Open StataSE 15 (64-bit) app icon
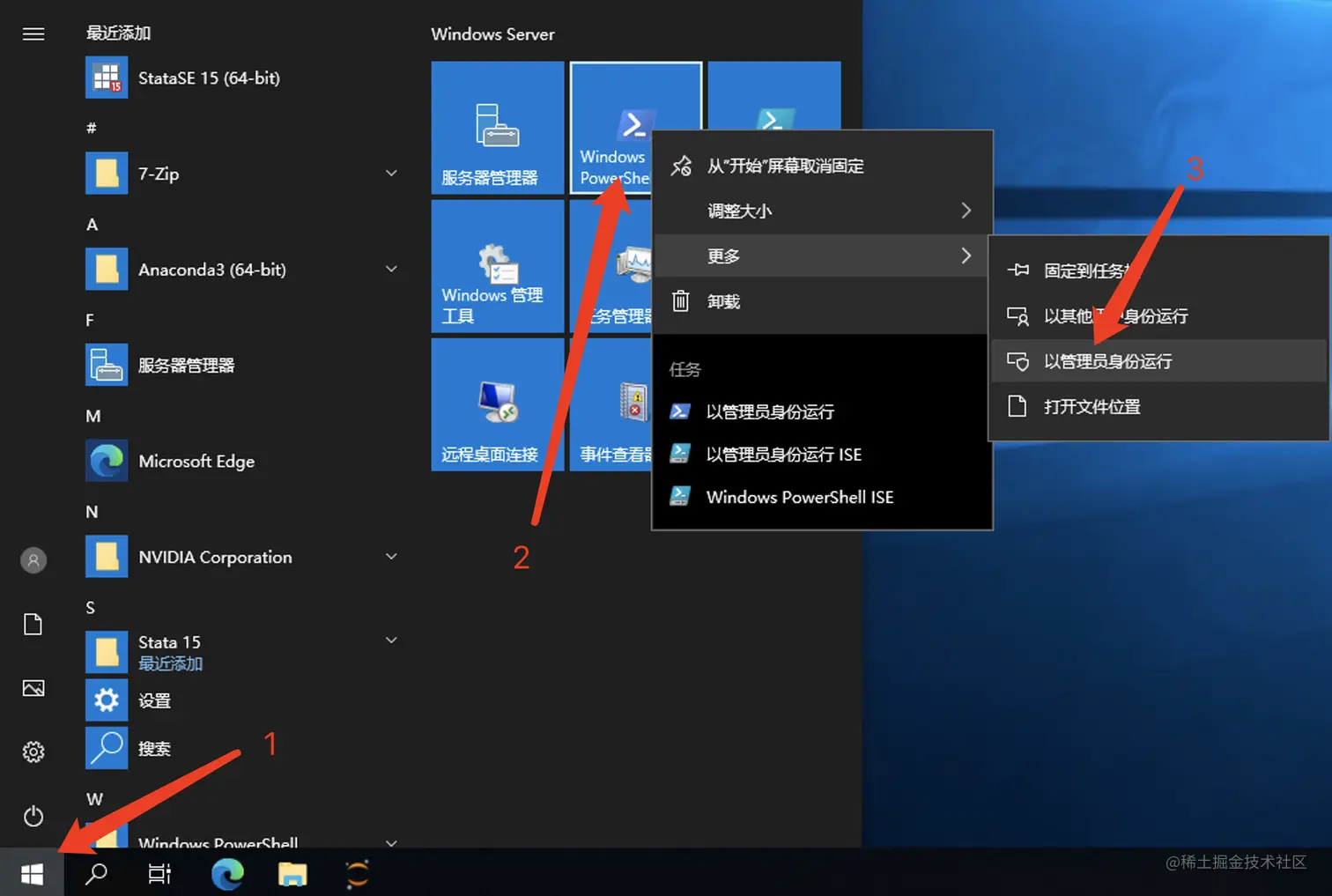Image resolution: width=1332 pixels, height=896 pixels. tap(107, 78)
